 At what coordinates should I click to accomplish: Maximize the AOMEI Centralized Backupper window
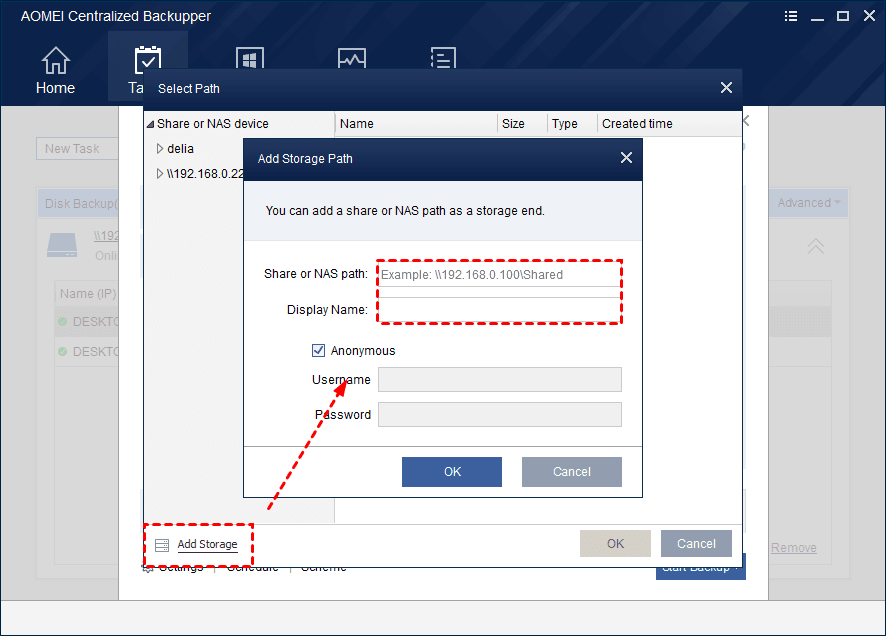click(843, 16)
